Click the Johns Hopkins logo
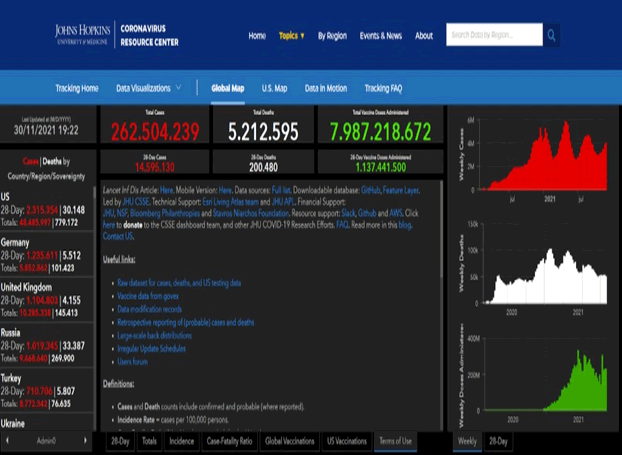Image resolution: width=622 pixels, height=455 pixels. (x=83, y=35)
